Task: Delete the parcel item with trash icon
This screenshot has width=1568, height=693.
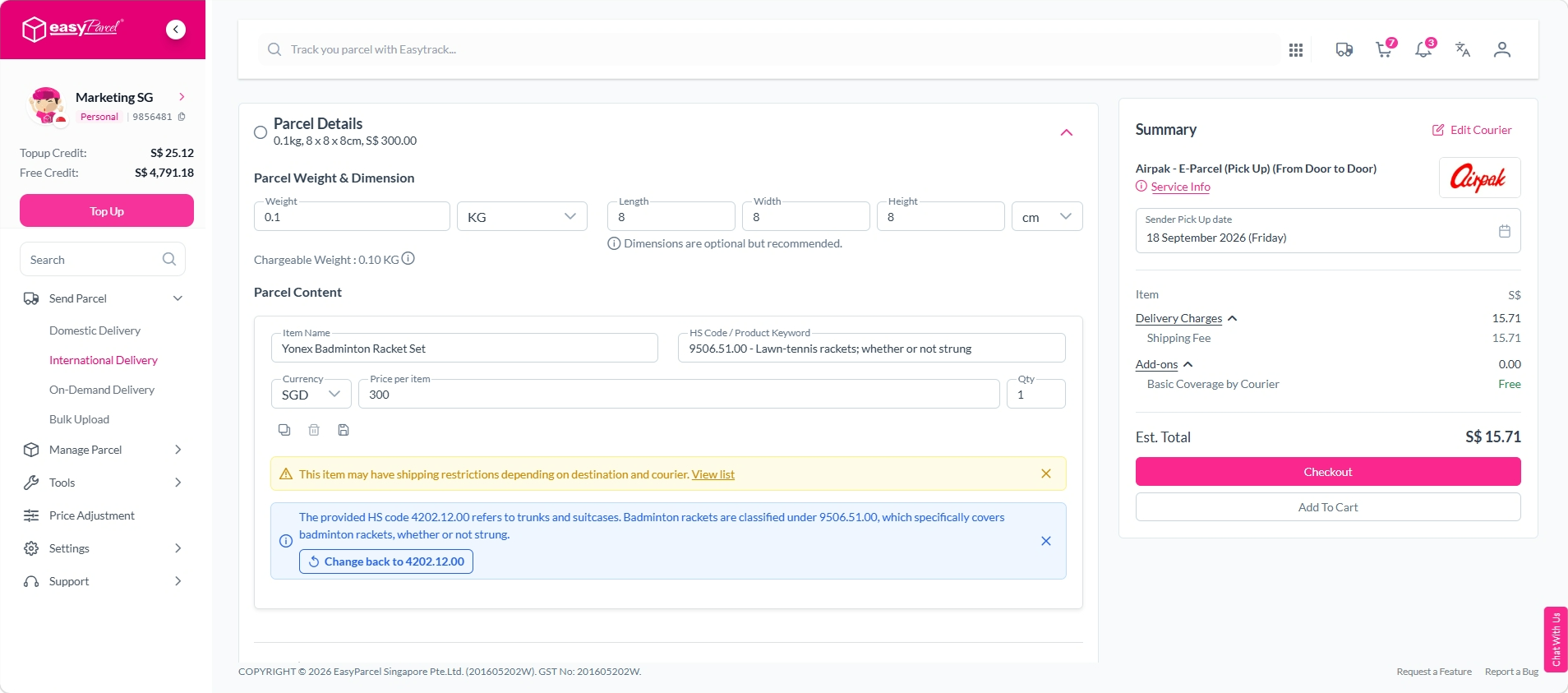Action: tap(314, 430)
